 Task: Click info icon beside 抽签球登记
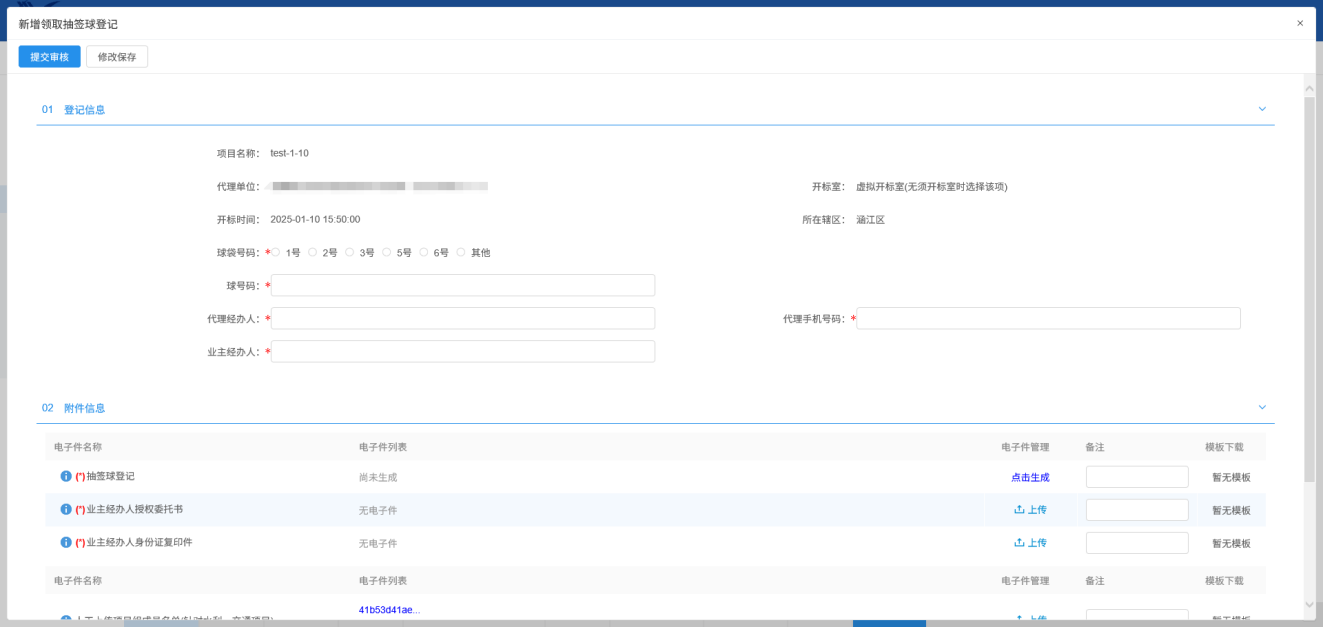point(66,476)
